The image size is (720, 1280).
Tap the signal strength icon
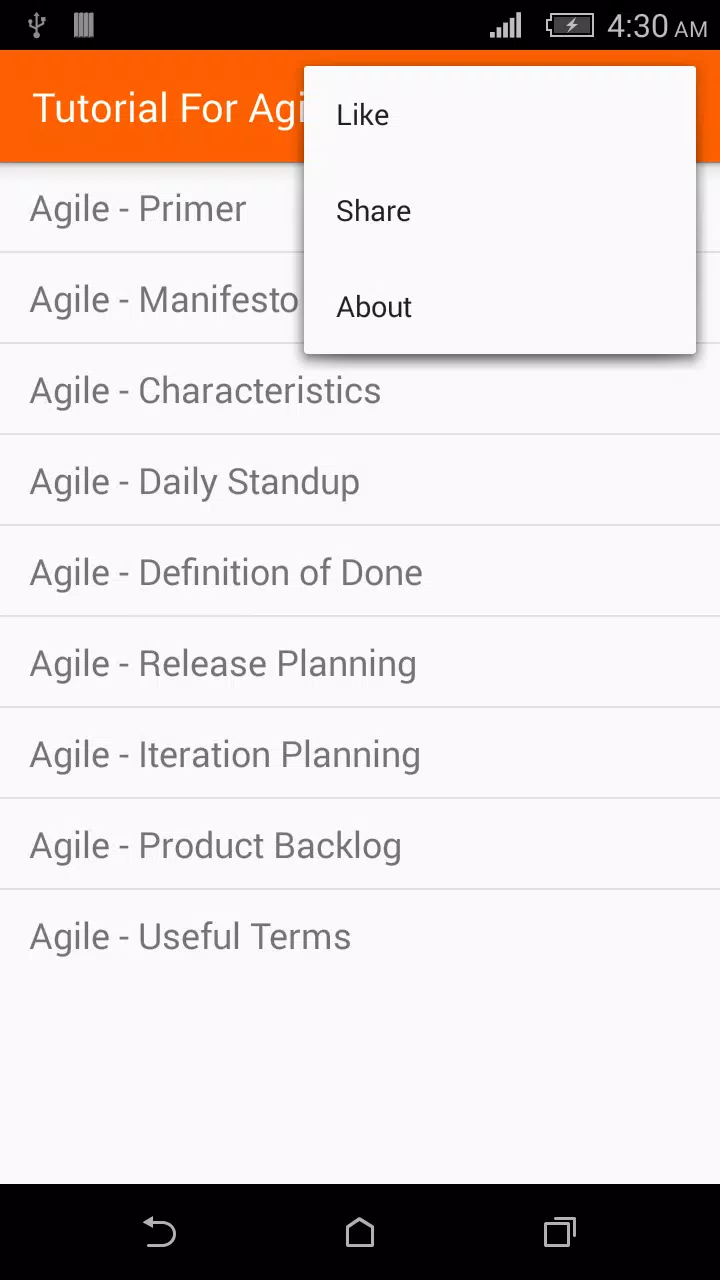click(506, 26)
